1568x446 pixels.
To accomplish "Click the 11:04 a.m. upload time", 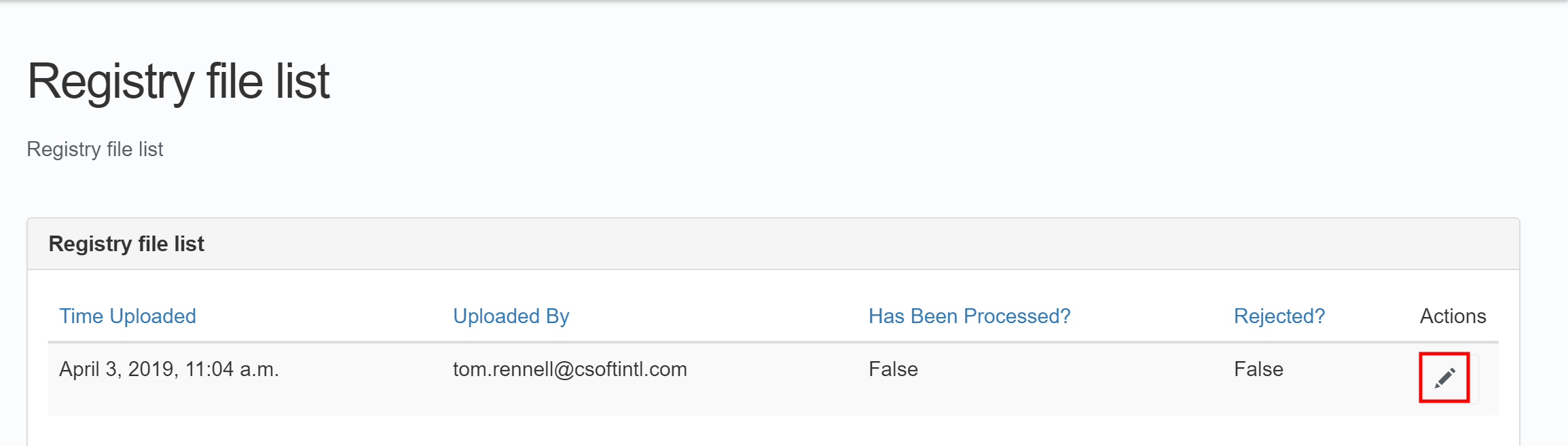I will coord(232,369).
